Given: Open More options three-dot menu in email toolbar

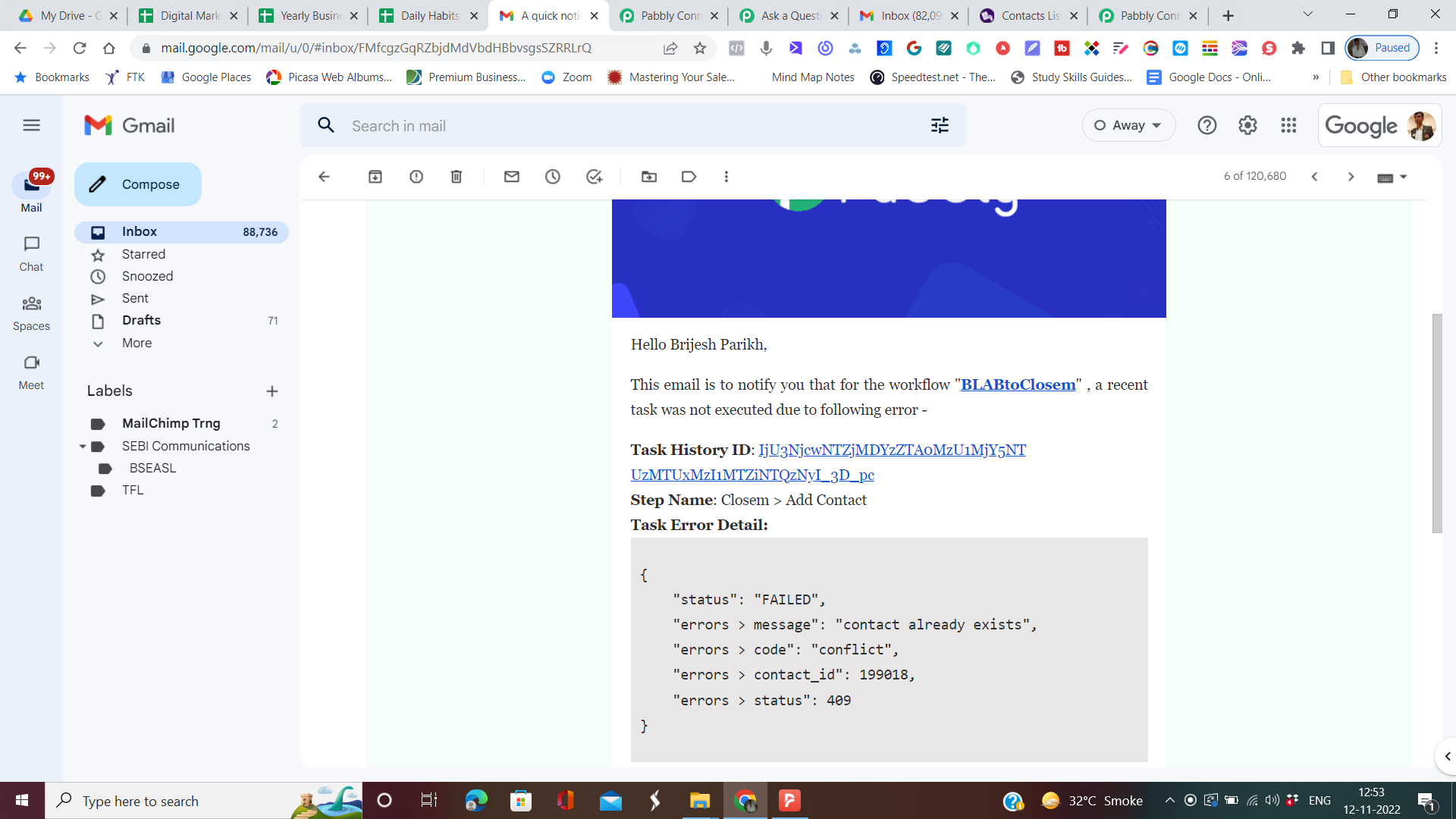Looking at the screenshot, I should [x=726, y=177].
